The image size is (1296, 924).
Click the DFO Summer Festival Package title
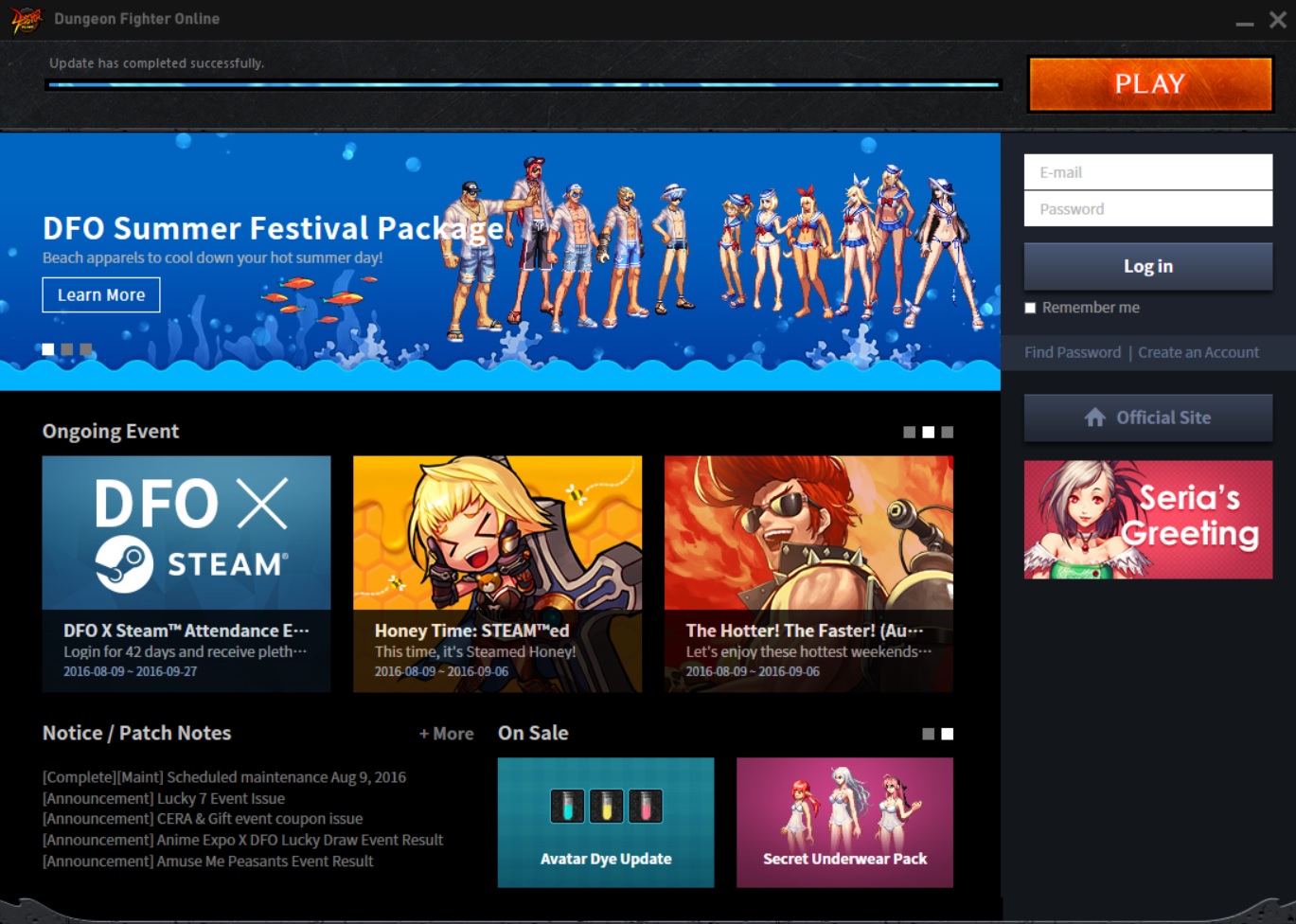[x=274, y=228]
